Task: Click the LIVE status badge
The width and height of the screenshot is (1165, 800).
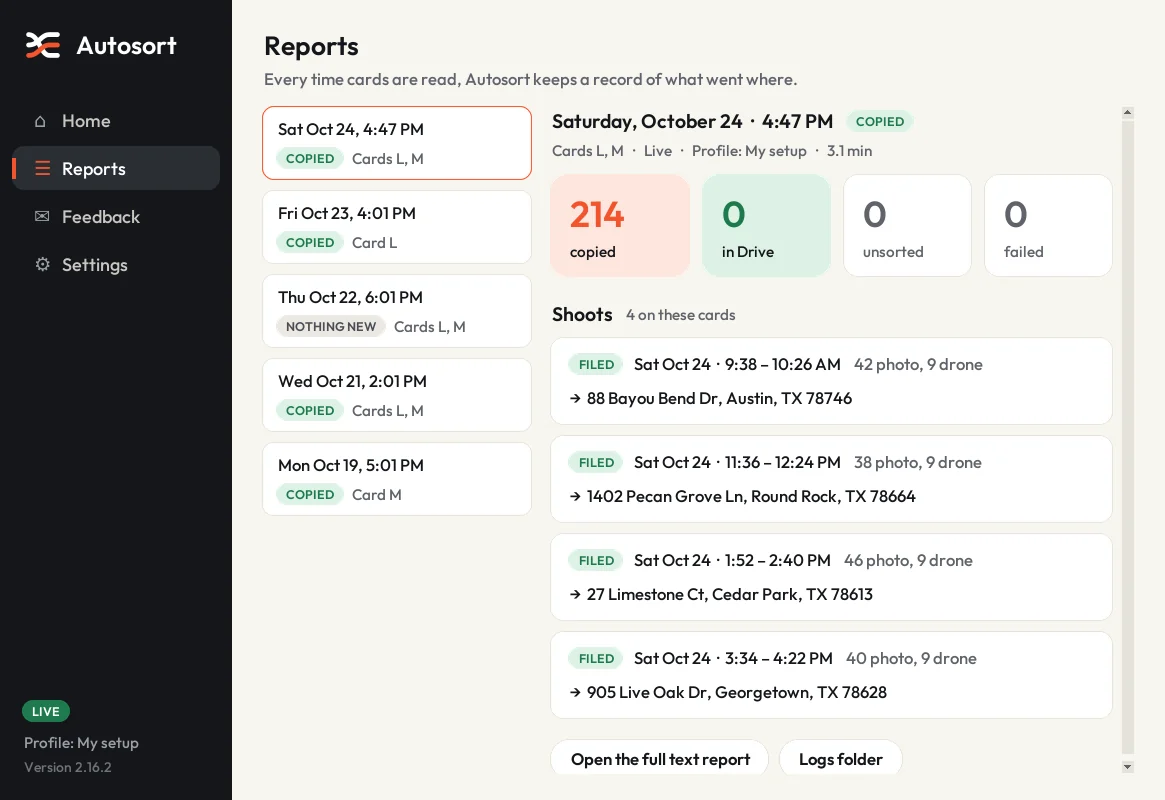Action: click(x=46, y=712)
